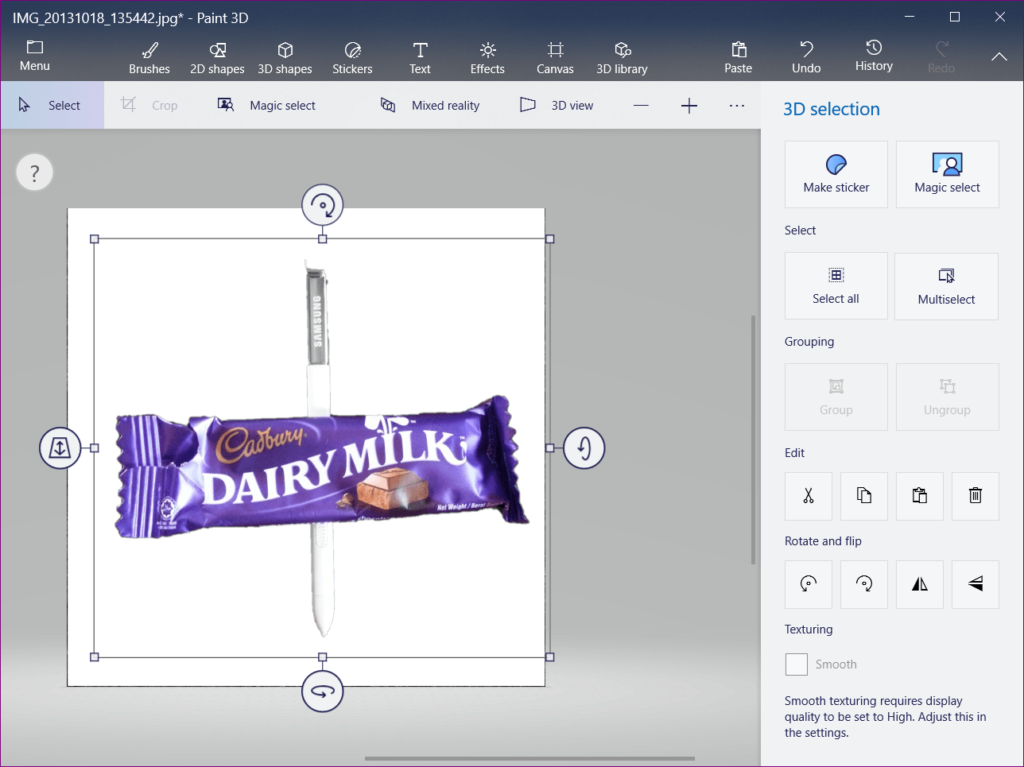Maximize the Paint 3D window

[x=955, y=18]
